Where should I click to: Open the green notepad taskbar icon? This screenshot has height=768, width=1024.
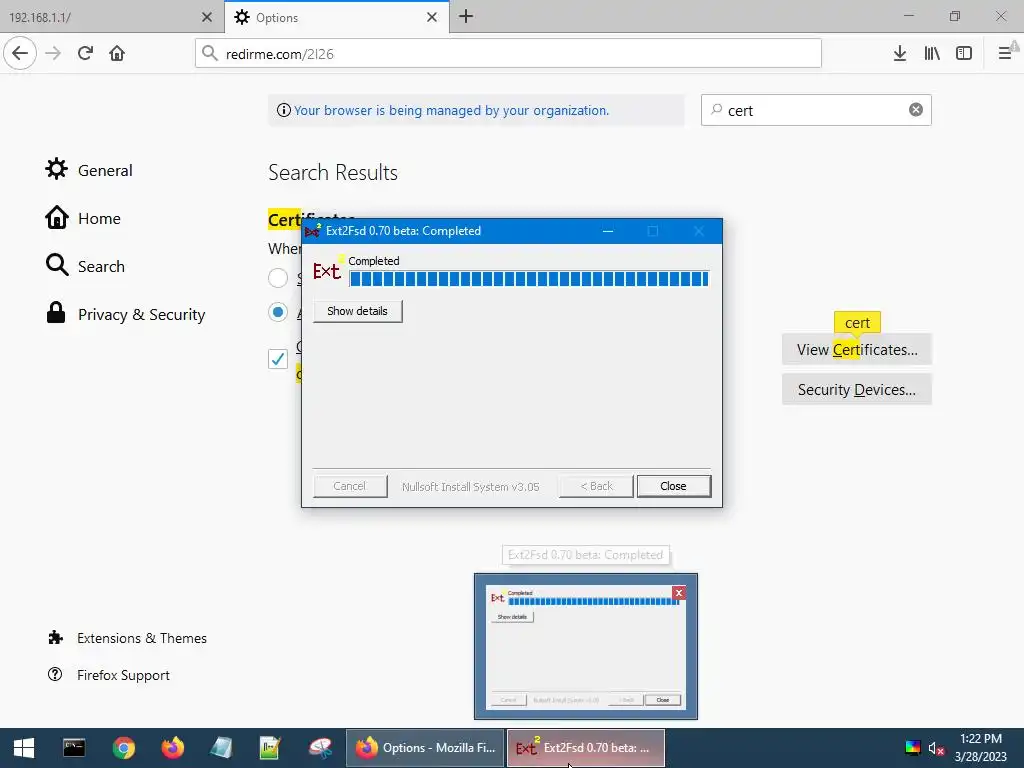pos(270,748)
